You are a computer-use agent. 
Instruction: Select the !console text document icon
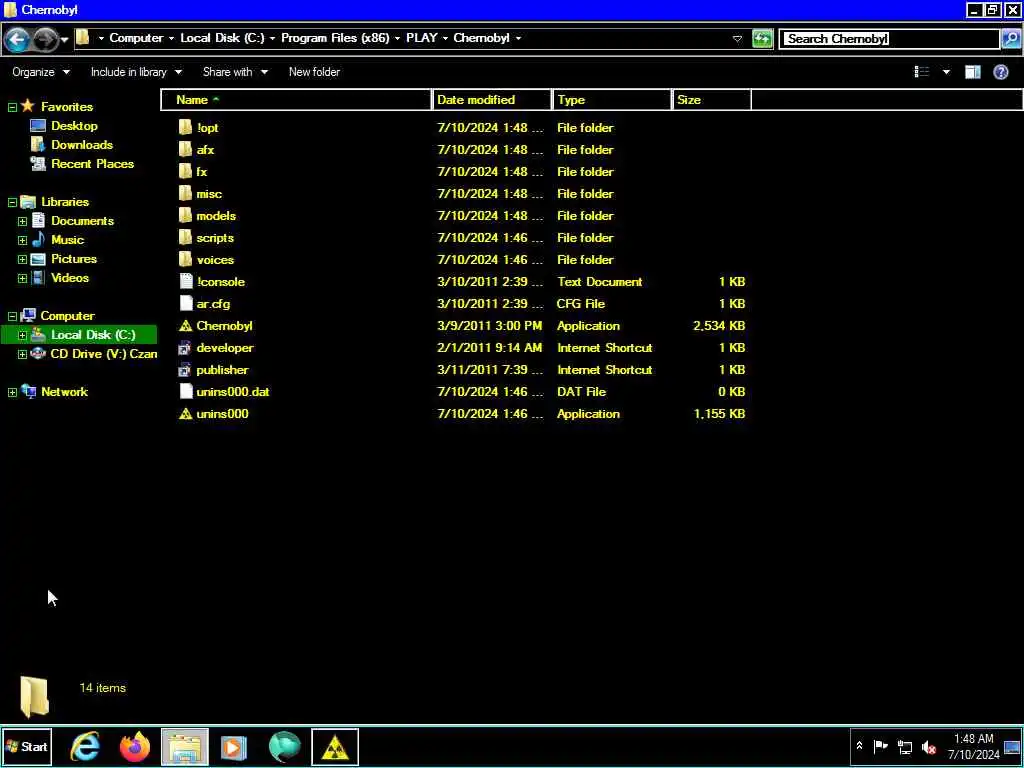tap(185, 281)
